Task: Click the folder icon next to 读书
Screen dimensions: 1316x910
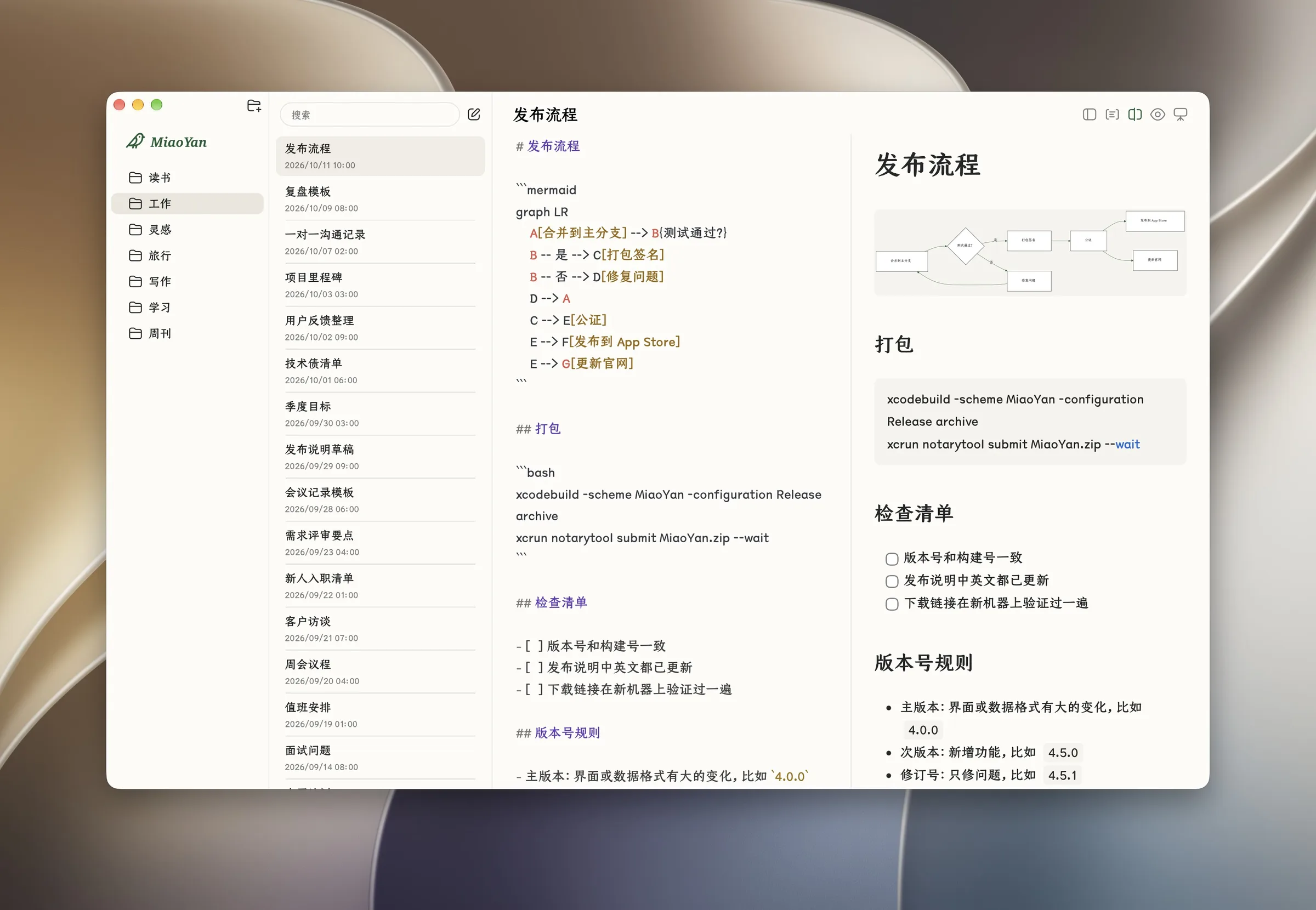Action: [135, 178]
